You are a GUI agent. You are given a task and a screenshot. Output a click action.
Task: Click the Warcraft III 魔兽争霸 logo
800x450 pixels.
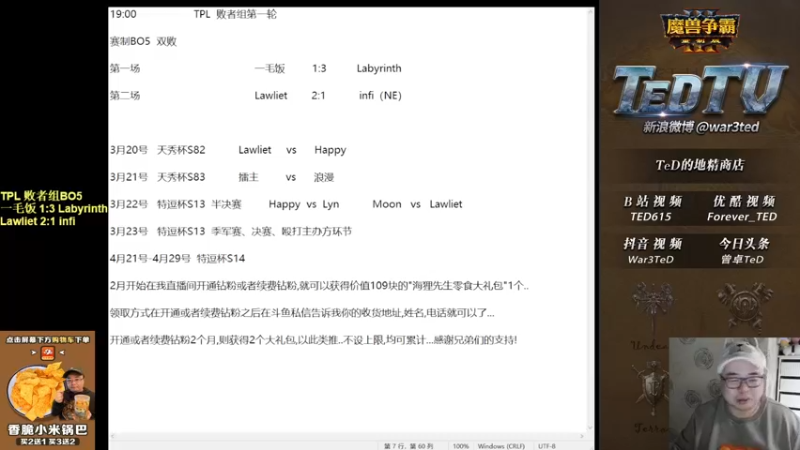[x=699, y=31]
